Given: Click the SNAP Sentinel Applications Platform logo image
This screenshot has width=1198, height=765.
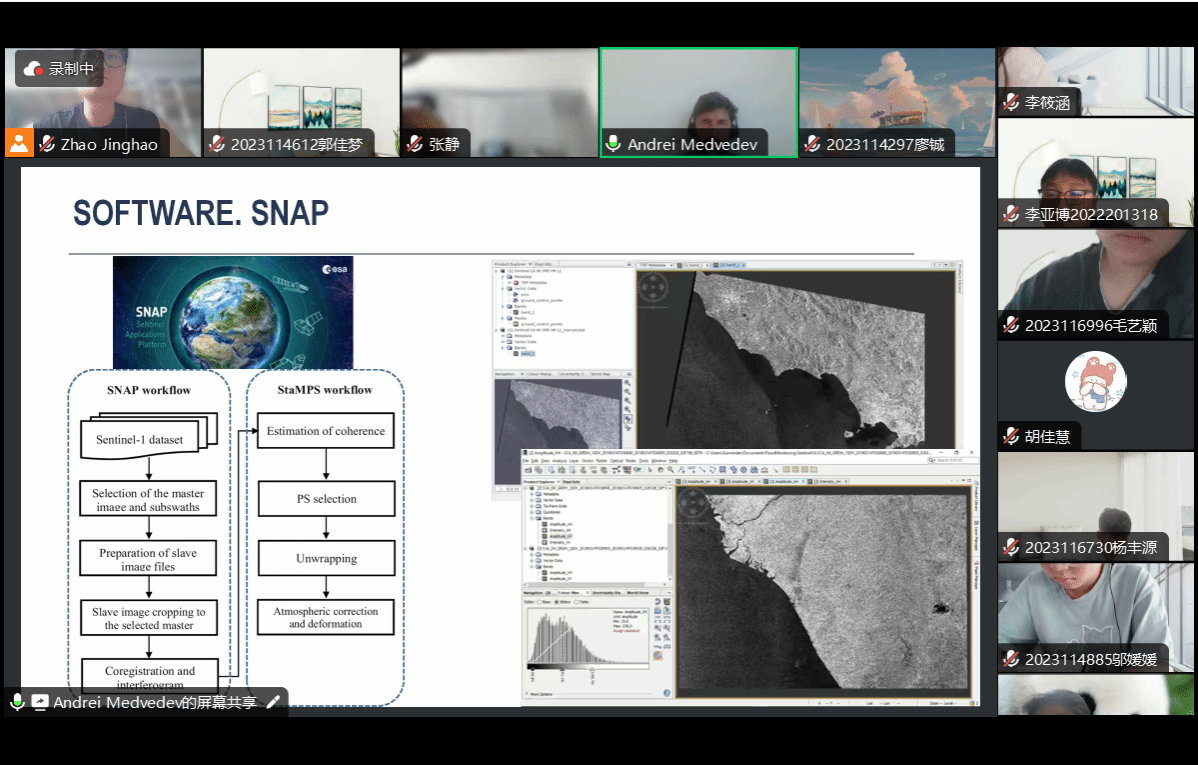Looking at the screenshot, I should pos(235,312).
